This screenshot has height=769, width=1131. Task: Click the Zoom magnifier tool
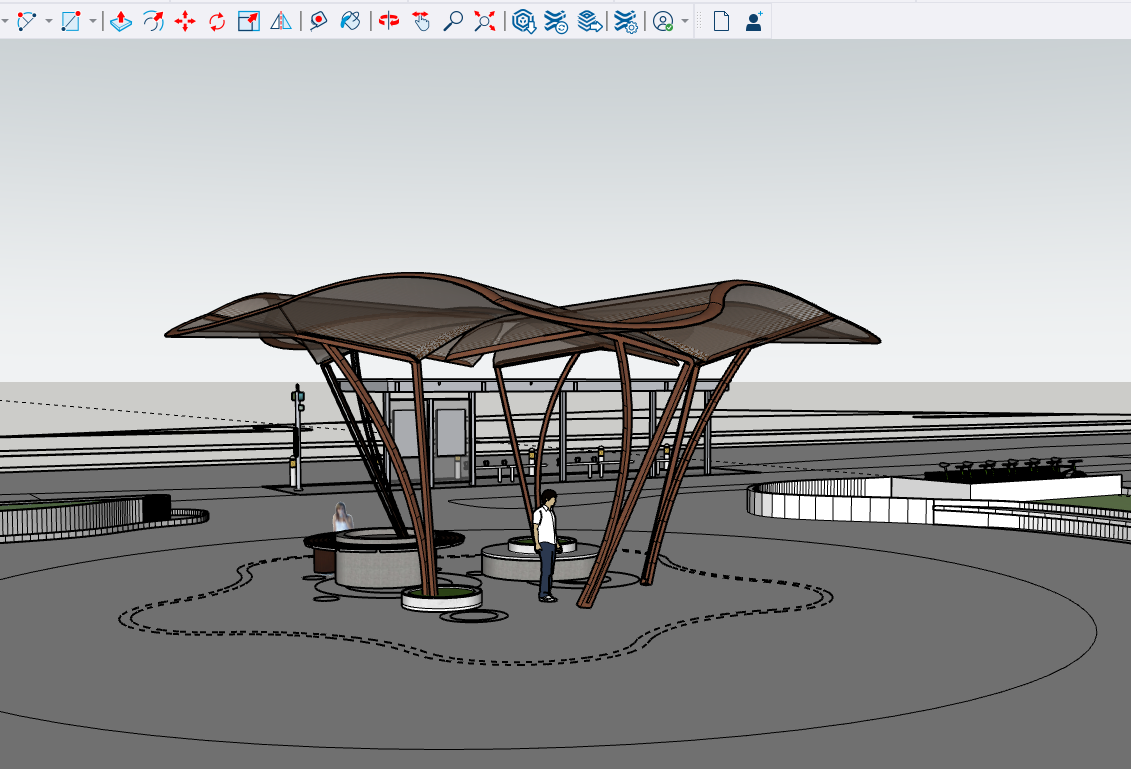coord(453,21)
